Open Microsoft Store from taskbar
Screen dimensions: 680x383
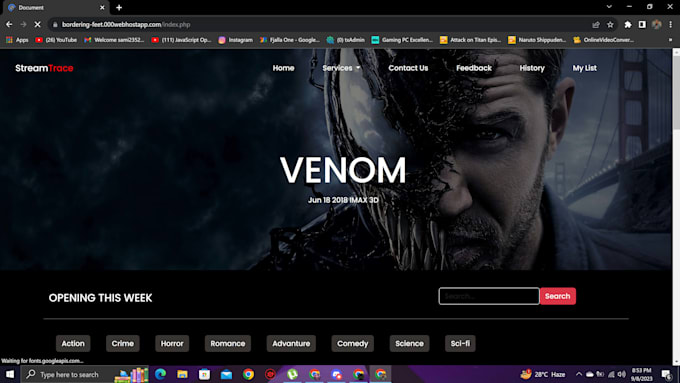coord(204,374)
